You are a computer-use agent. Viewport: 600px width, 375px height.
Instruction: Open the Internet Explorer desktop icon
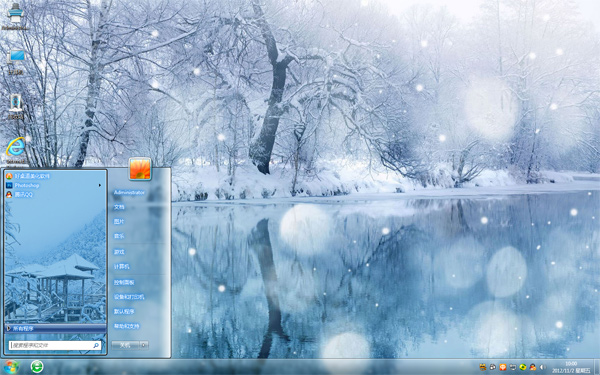click(15, 147)
